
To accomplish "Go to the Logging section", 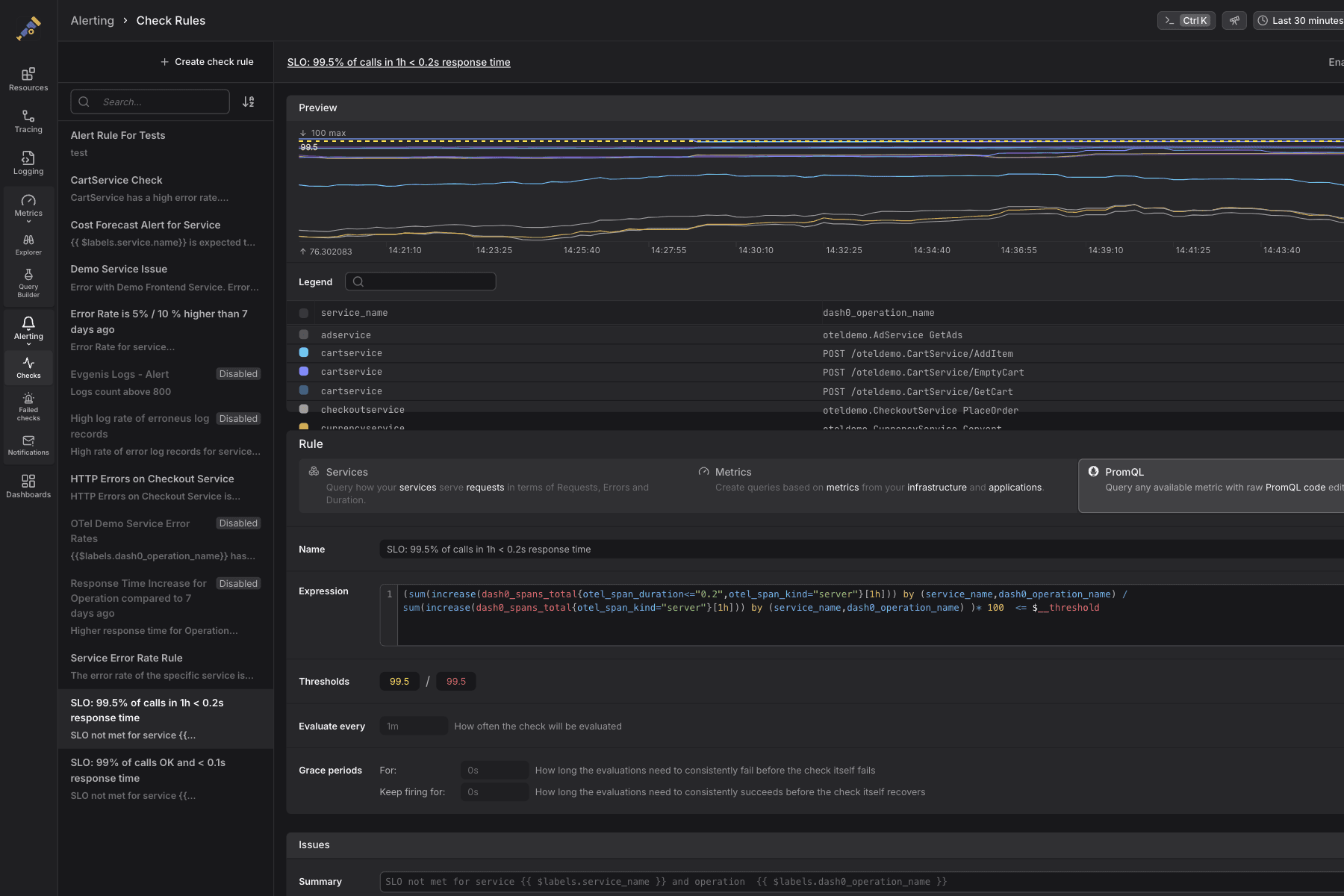I will pos(28,163).
